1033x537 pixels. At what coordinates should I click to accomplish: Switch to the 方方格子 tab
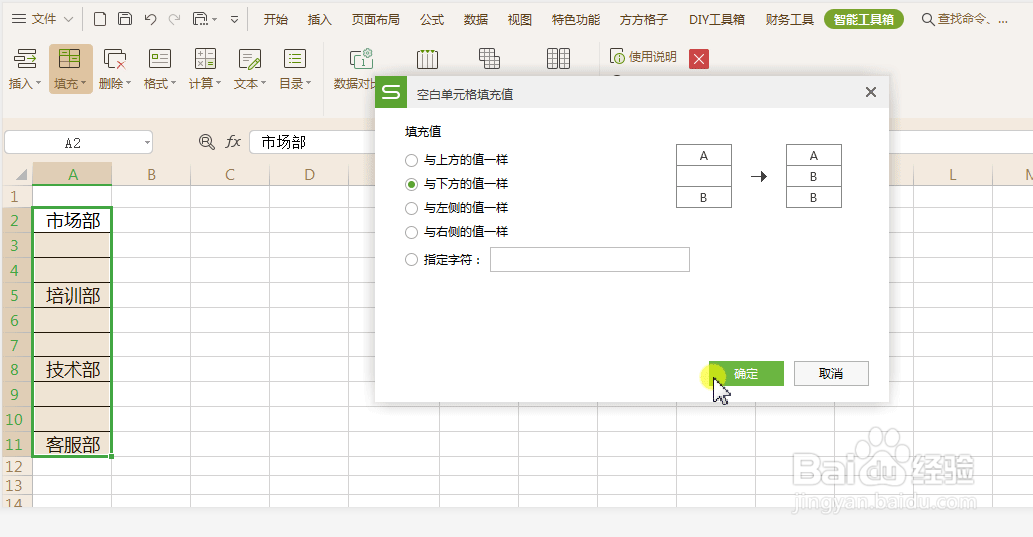click(644, 20)
